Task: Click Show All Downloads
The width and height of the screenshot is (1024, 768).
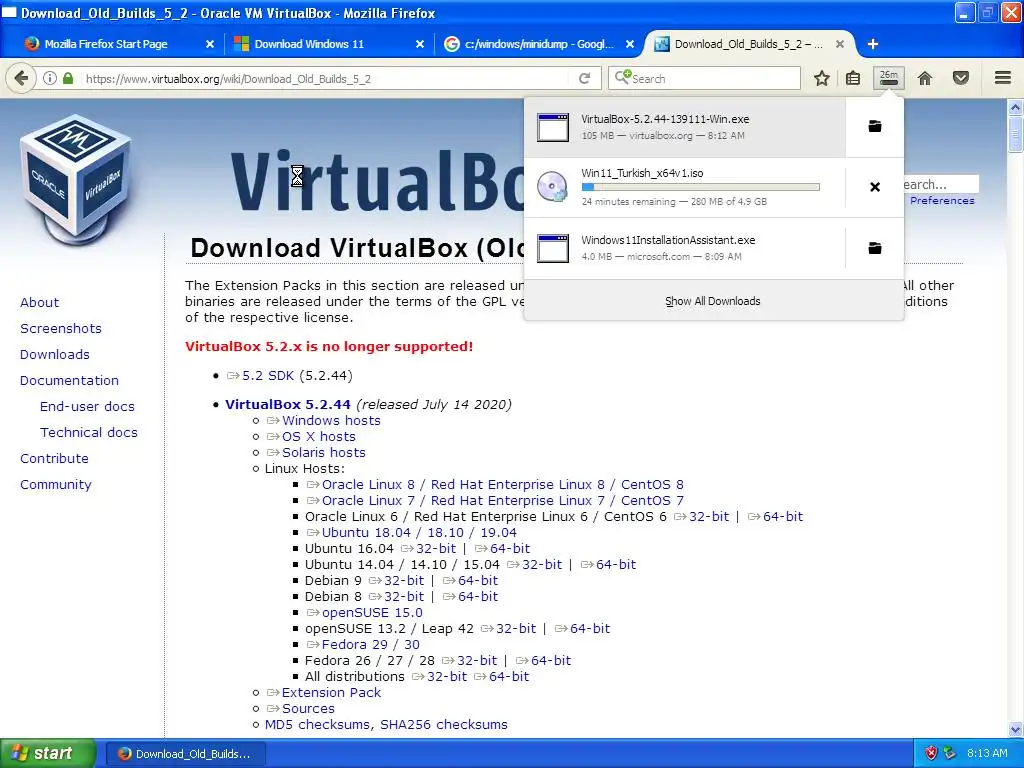Action: pyautogui.click(x=712, y=301)
